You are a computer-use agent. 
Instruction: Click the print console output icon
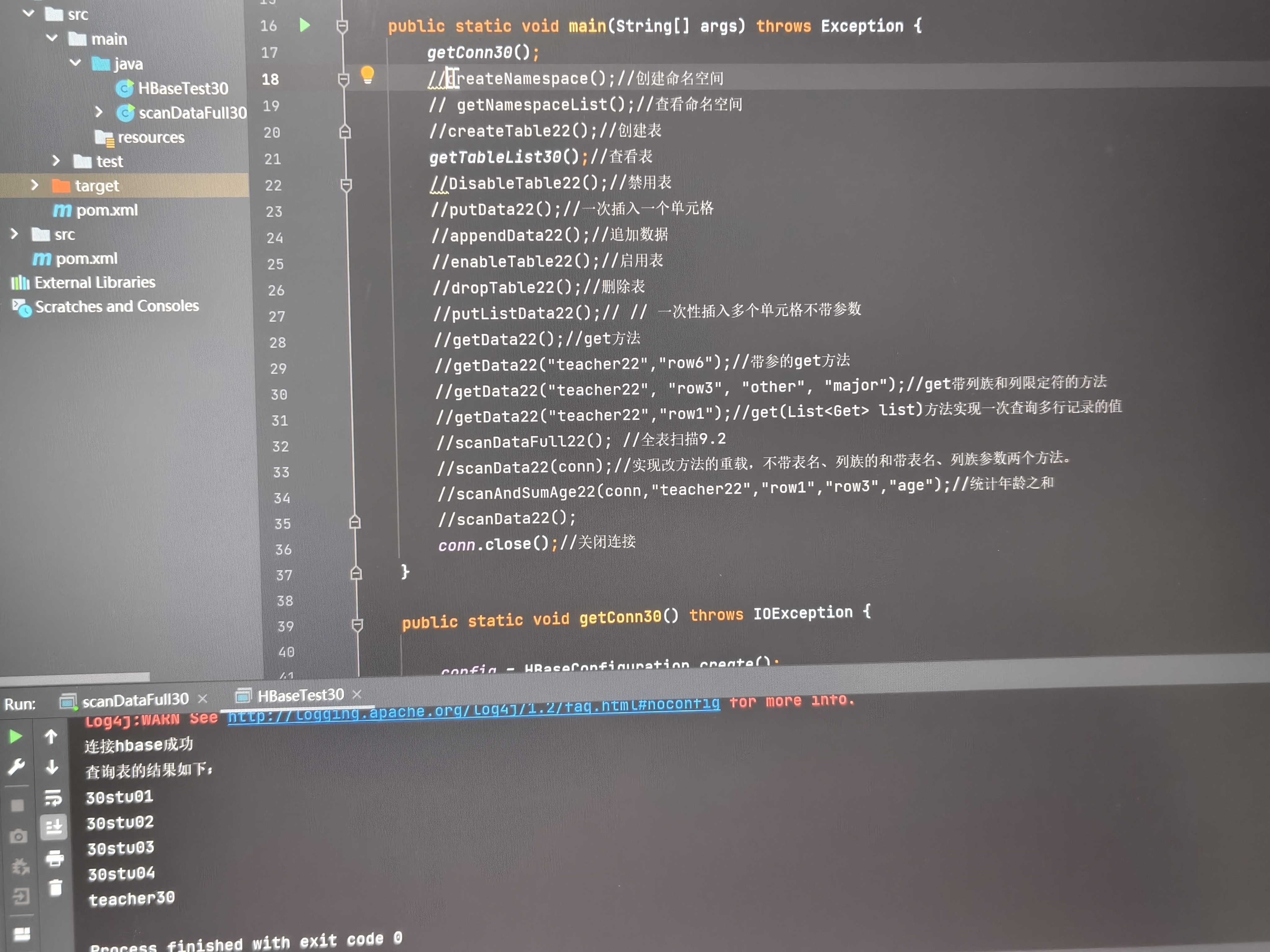[55, 858]
